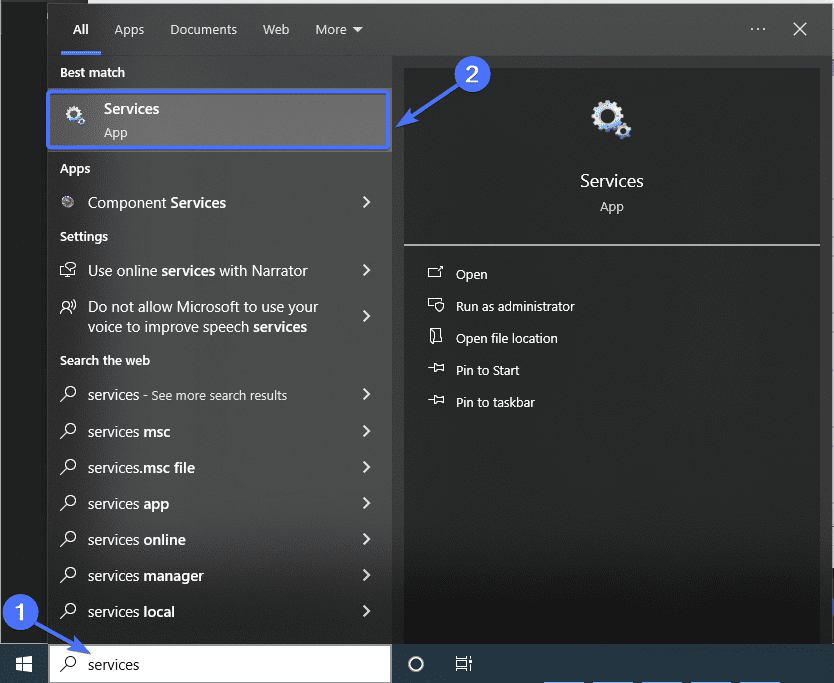
Task: Select 'services manager' web suggestion text
Action: coord(146,576)
